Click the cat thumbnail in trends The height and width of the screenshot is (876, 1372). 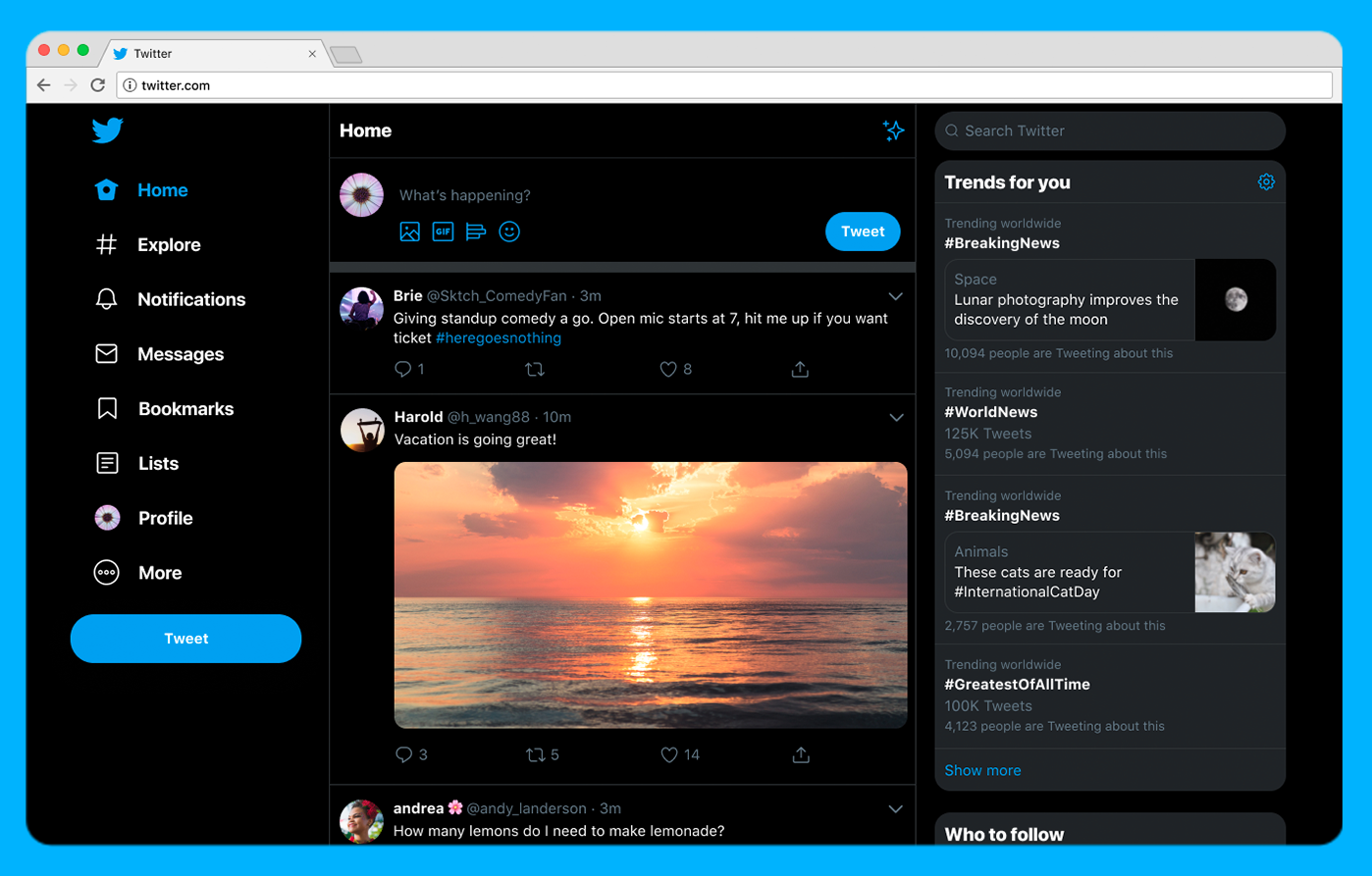[1236, 573]
